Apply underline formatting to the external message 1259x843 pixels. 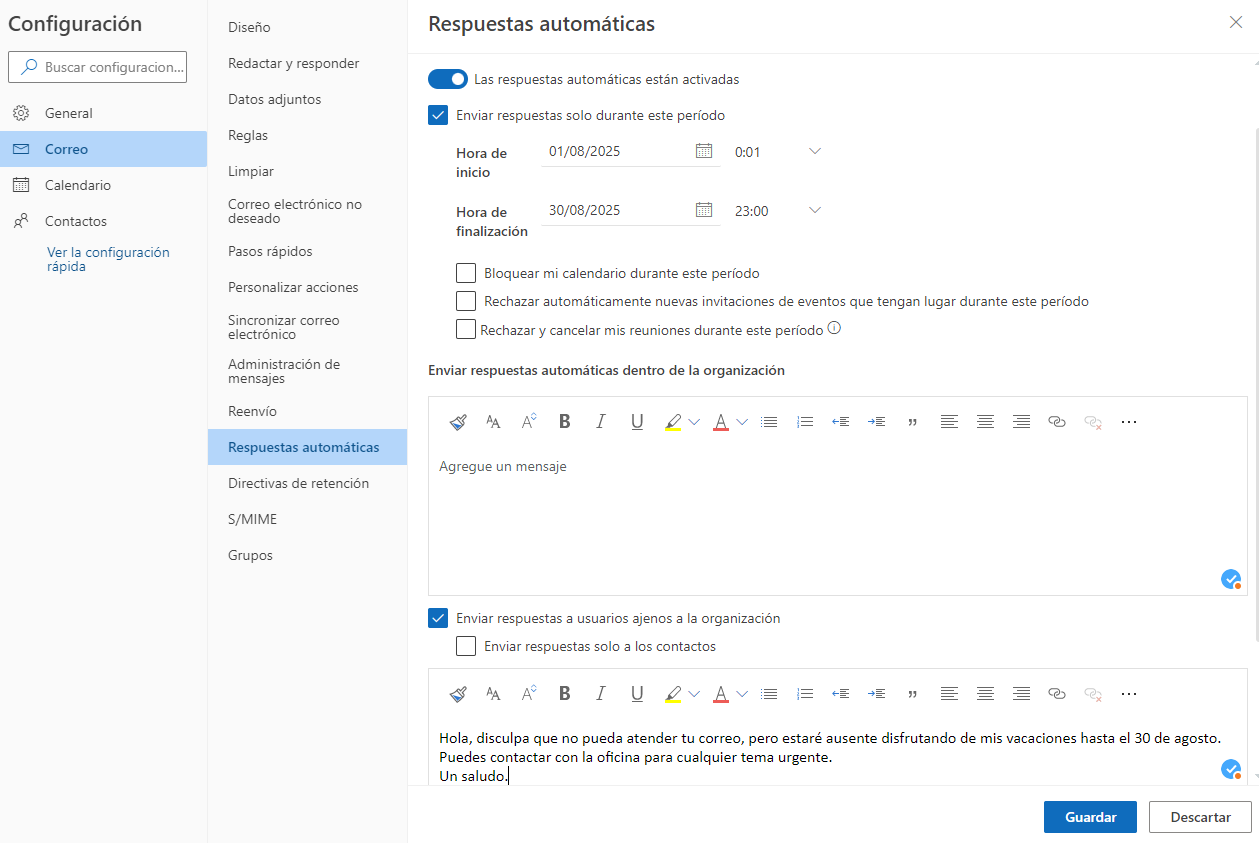[637, 693]
